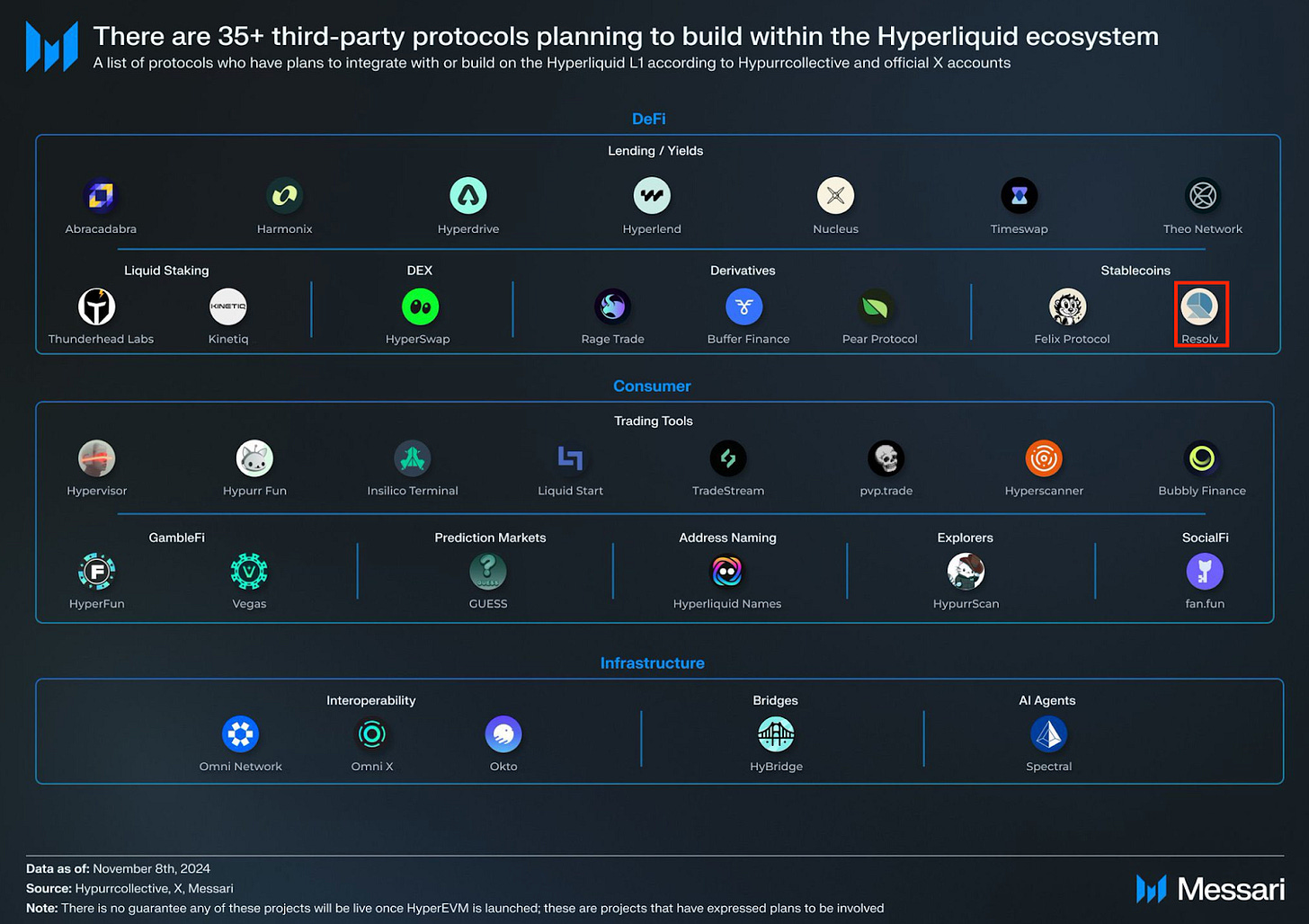Viewport: 1309px width, 924px height.
Task: Click the Buffer Finance blue icon
Action: [x=744, y=307]
